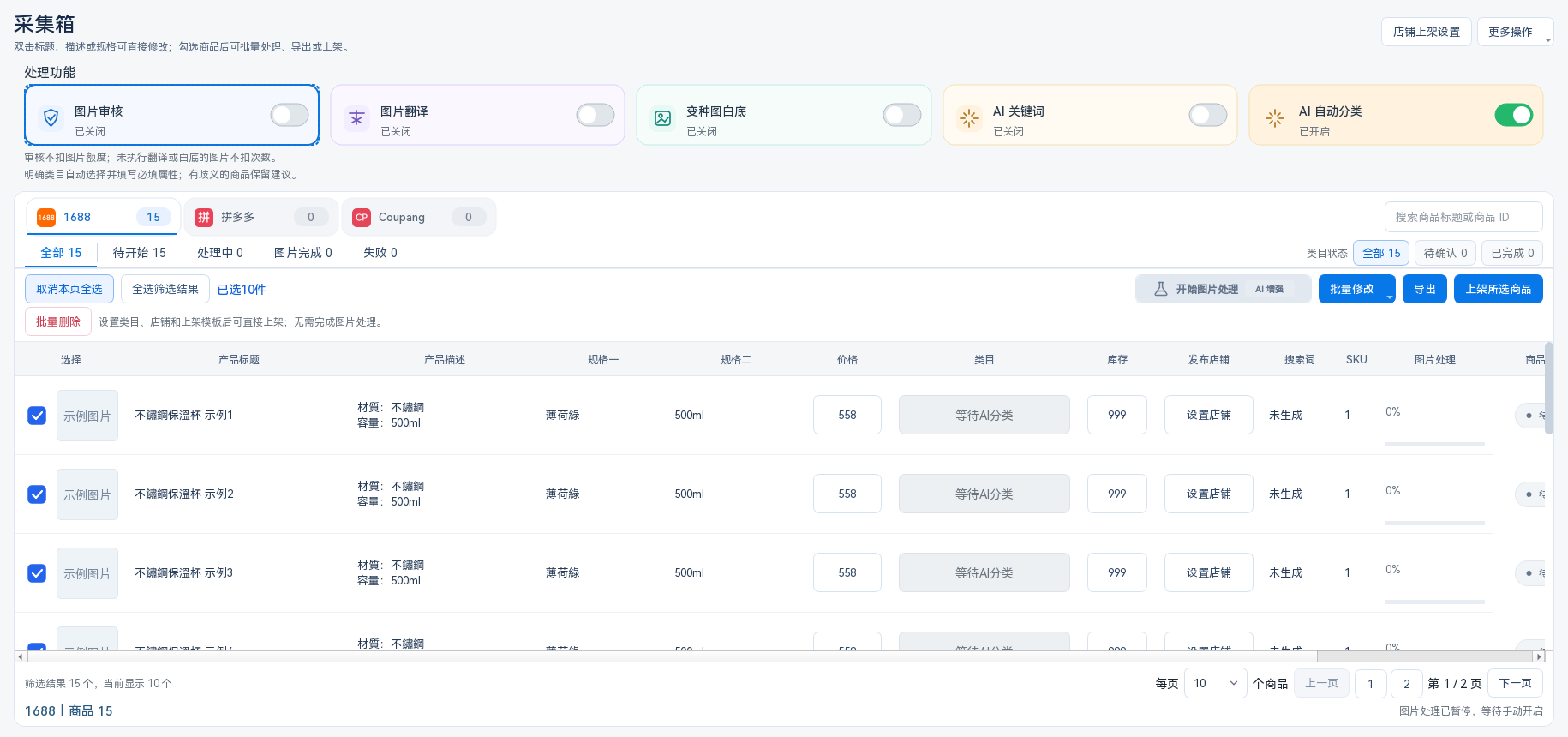Enable the 图片翻译 switch

point(595,115)
